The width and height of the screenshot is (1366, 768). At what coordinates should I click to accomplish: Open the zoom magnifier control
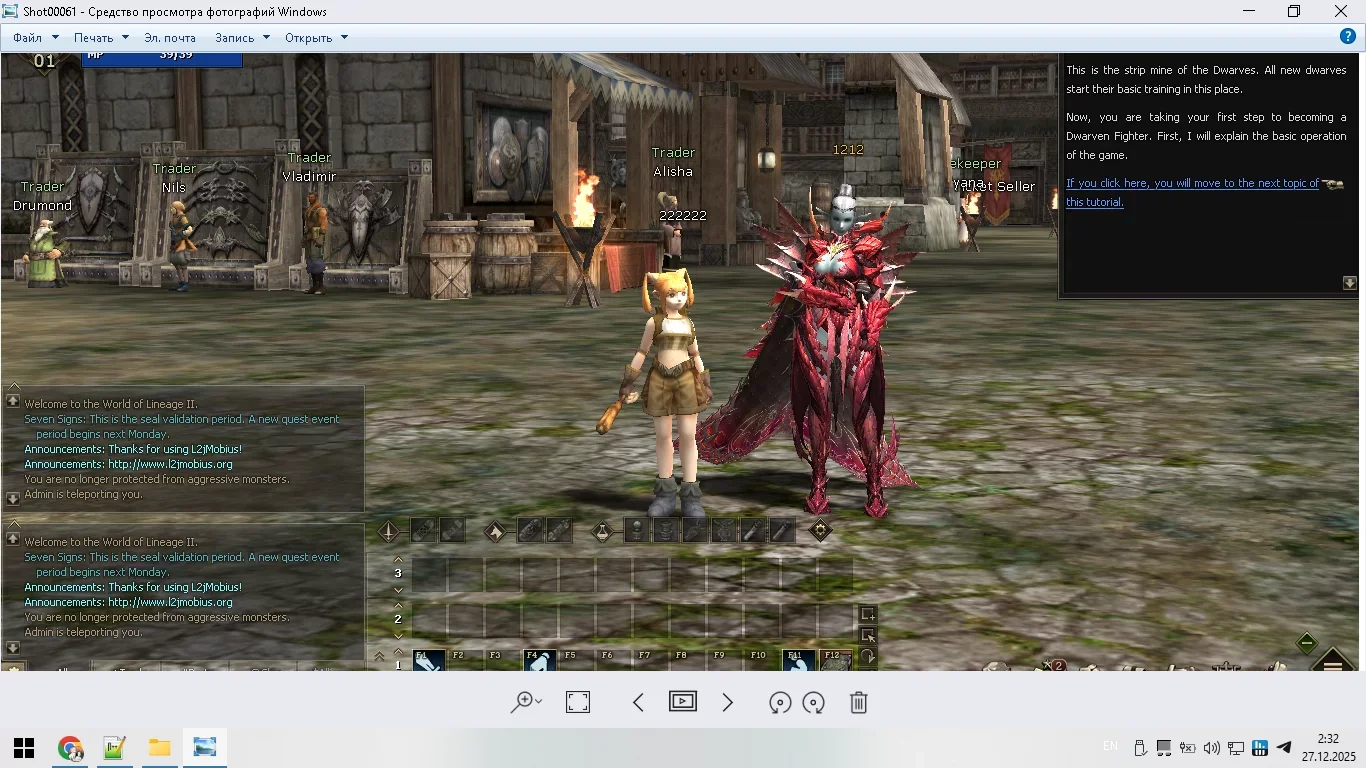coord(525,702)
